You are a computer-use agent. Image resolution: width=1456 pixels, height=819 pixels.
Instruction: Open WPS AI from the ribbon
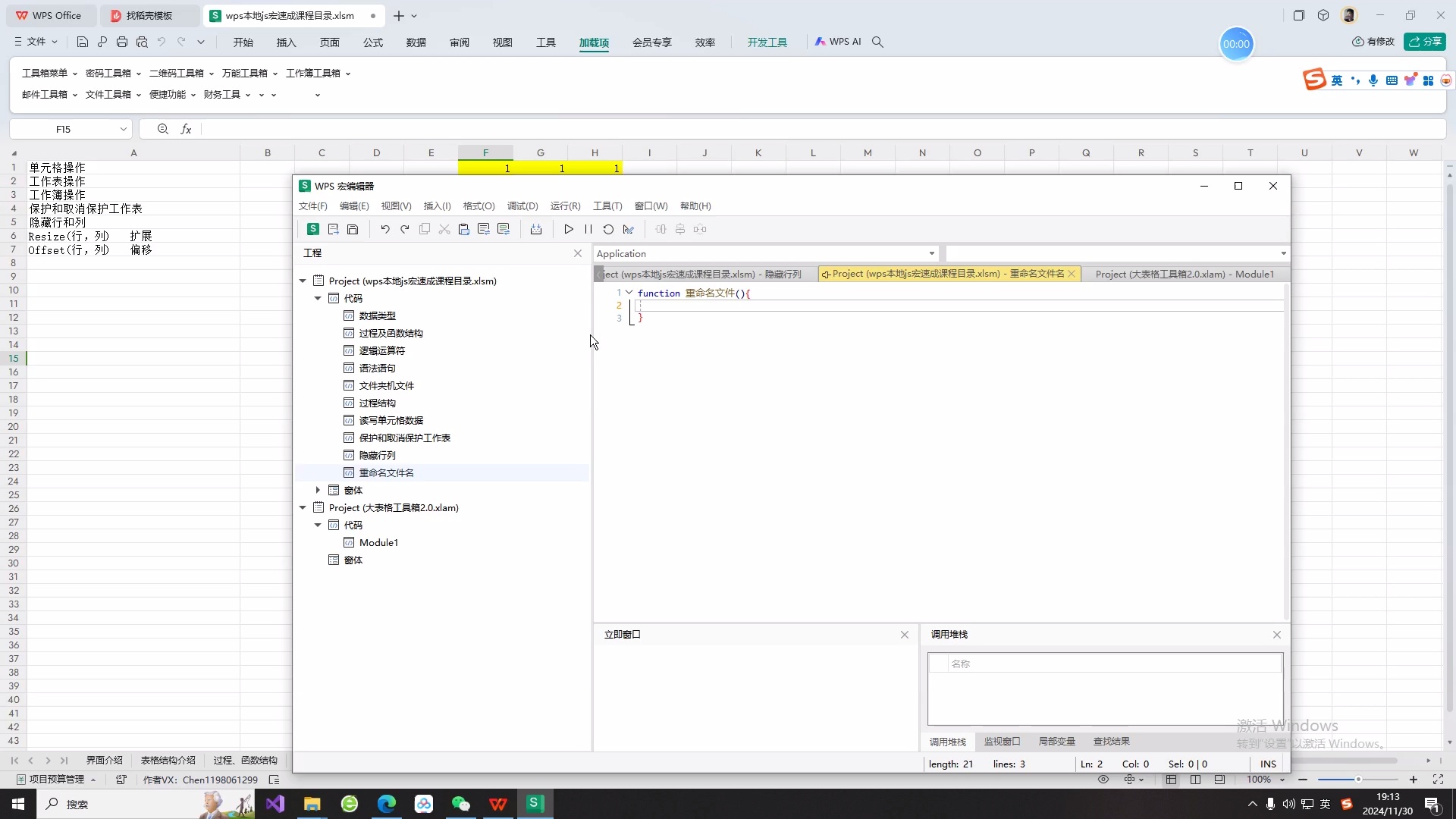(838, 42)
